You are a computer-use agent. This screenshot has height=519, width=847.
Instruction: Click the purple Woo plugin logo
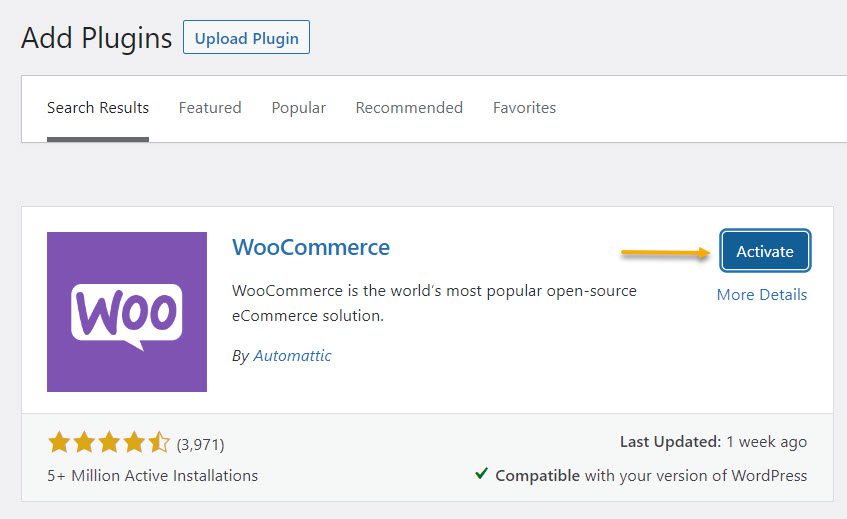tap(127, 312)
